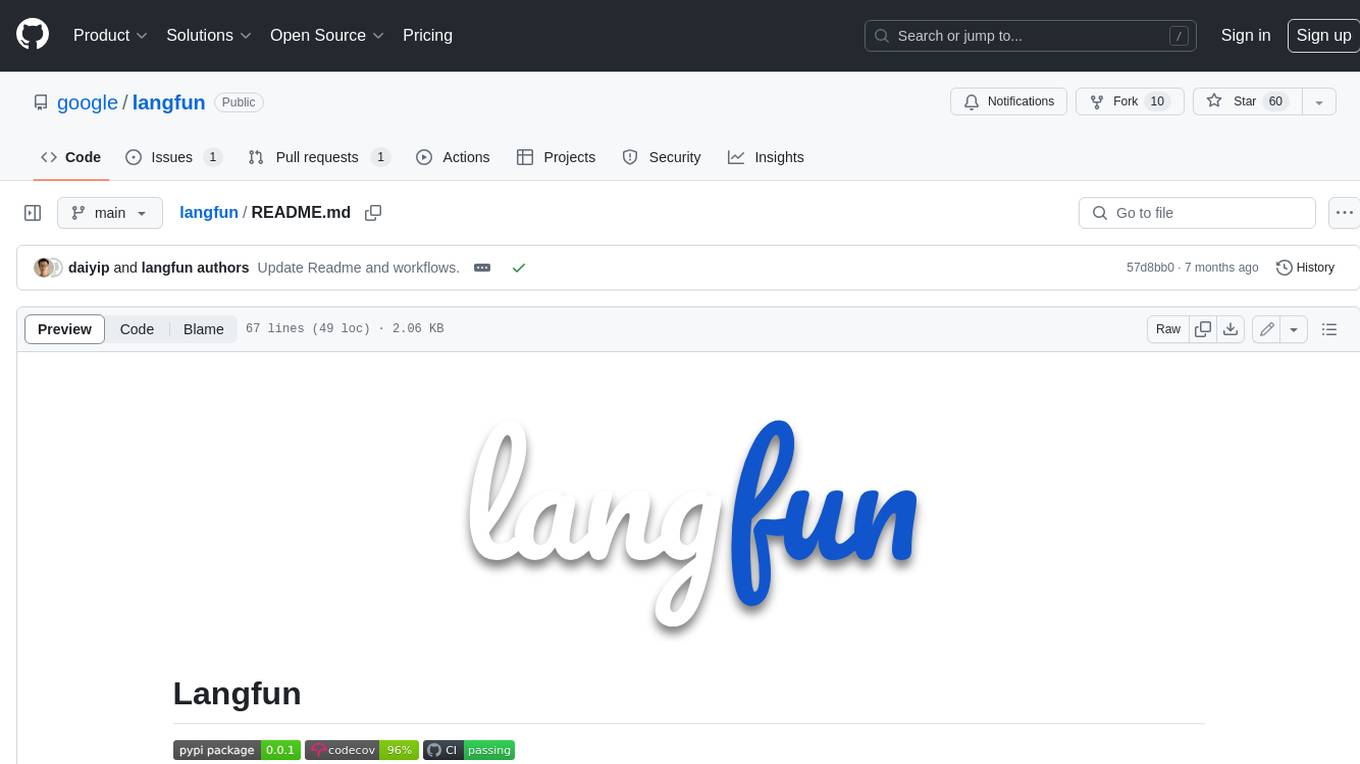Go to google owner profile
This screenshot has width=1360, height=764.
(87, 102)
